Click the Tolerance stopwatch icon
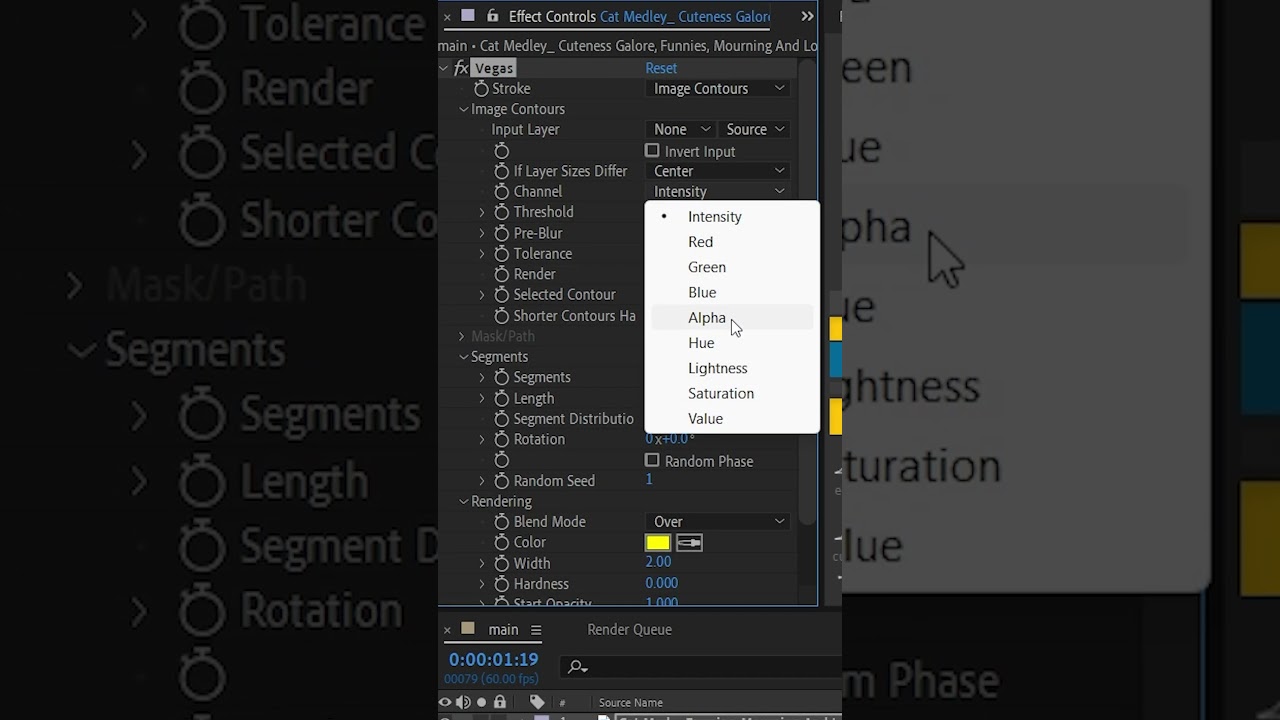This screenshot has width=1280, height=720. pyautogui.click(x=502, y=254)
